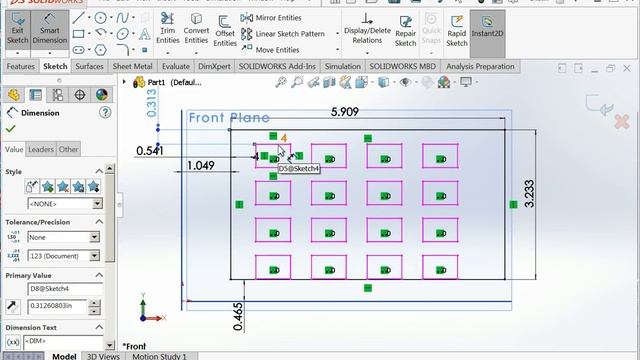
Task: Select the Spline sketch tool
Action: pos(122,18)
